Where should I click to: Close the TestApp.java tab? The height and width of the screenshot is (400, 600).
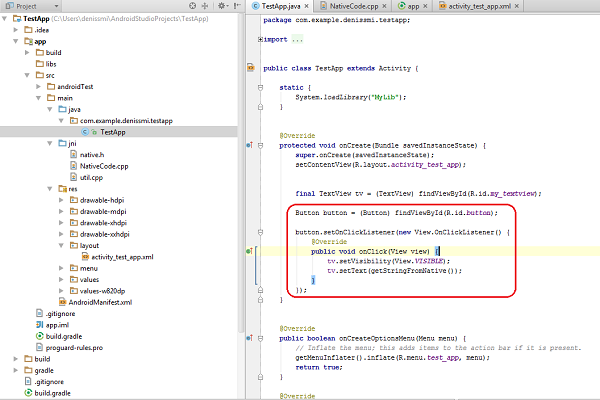307,6
